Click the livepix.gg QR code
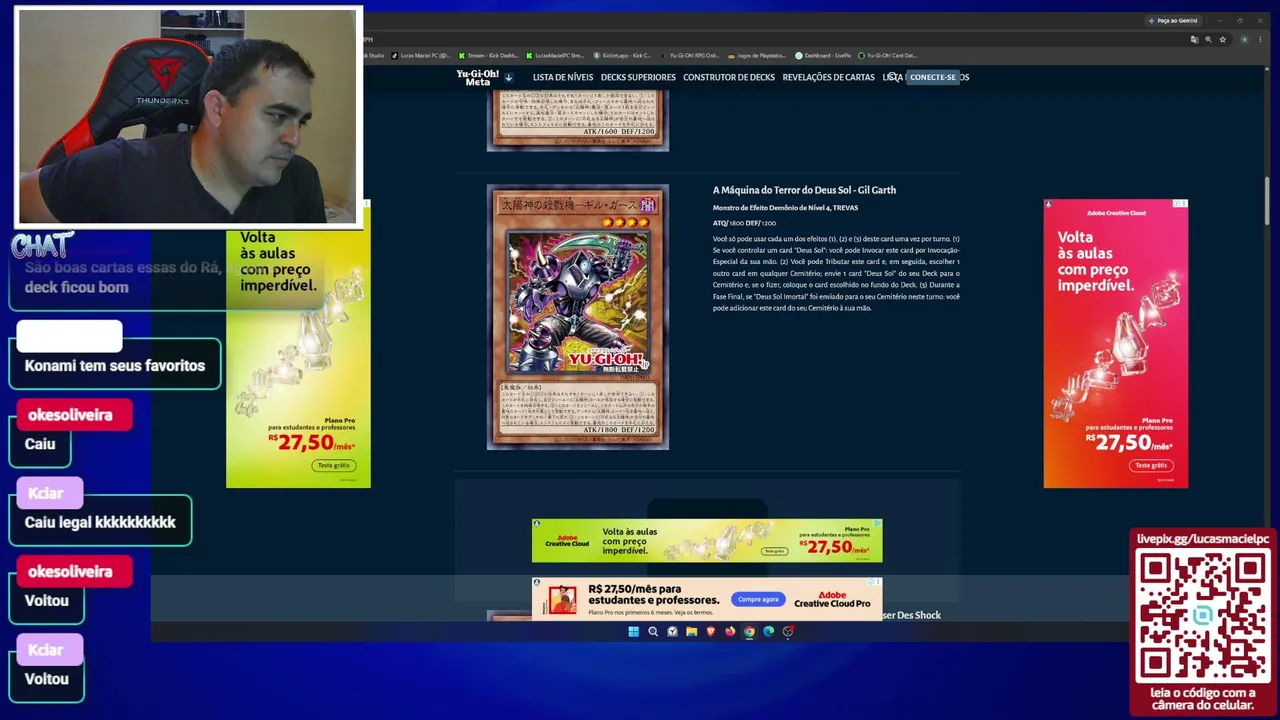1280x720 pixels. tap(1203, 616)
